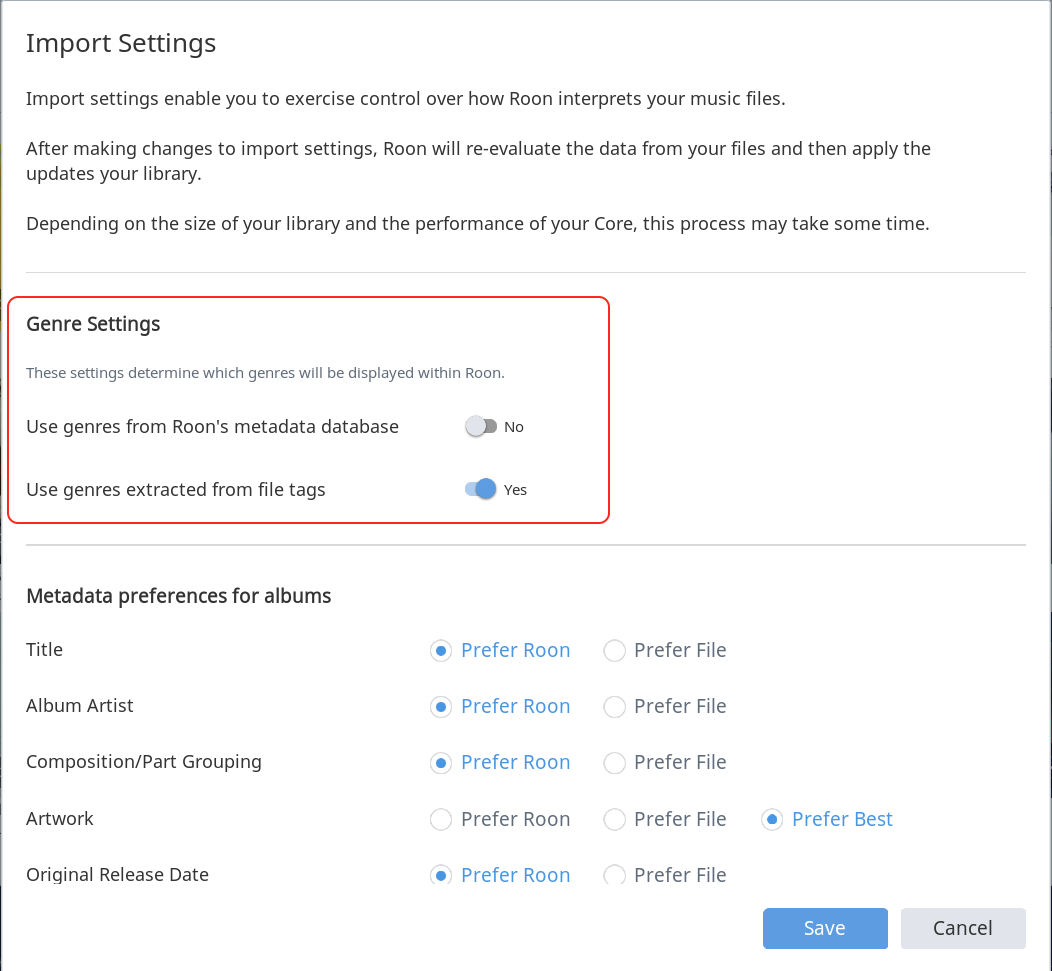The height and width of the screenshot is (971, 1052).
Task: Click the Original Release Date label
Action: (x=117, y=875)
